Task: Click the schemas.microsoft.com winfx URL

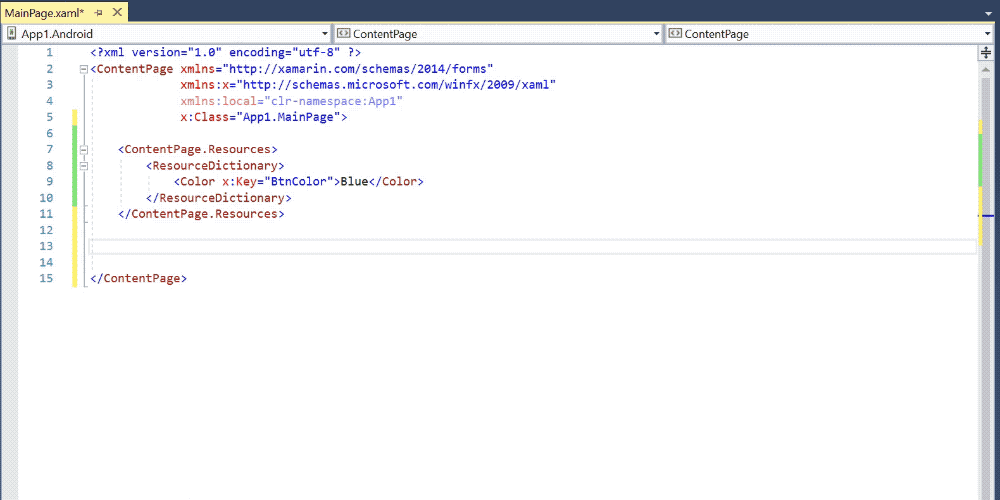Action: pyautogui.click(x=396, y=85)
